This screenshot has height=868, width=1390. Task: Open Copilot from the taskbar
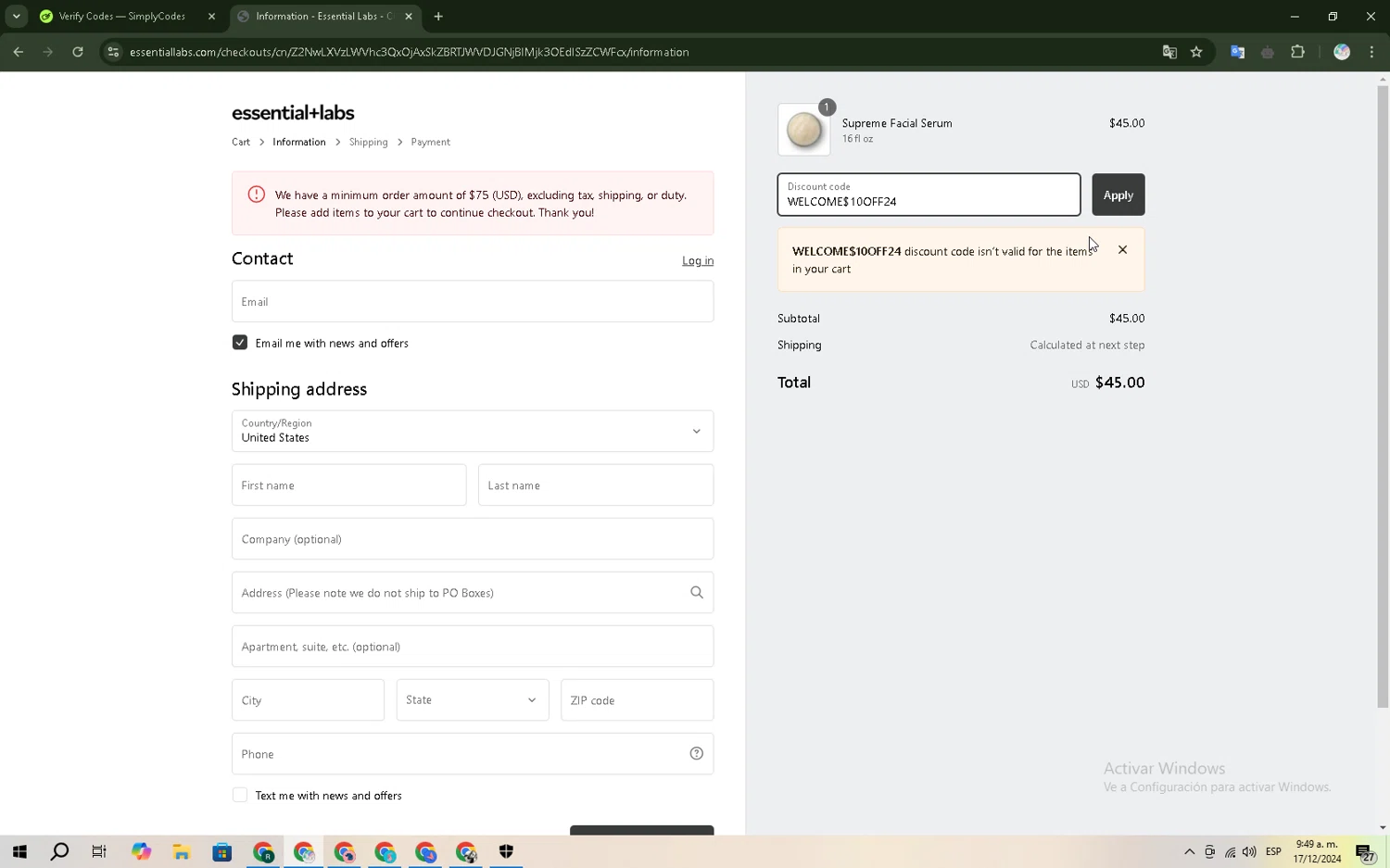tap(141, 851)
